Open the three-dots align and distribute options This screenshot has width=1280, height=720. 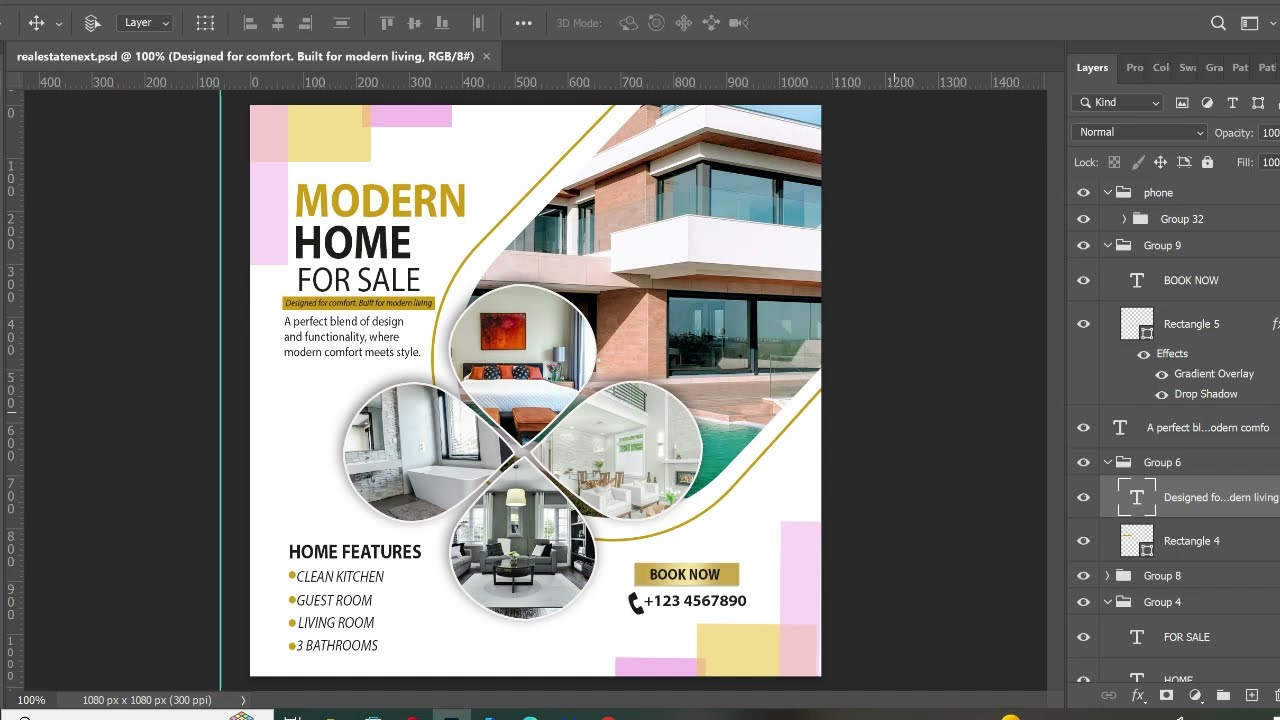[x=523, y=22]
